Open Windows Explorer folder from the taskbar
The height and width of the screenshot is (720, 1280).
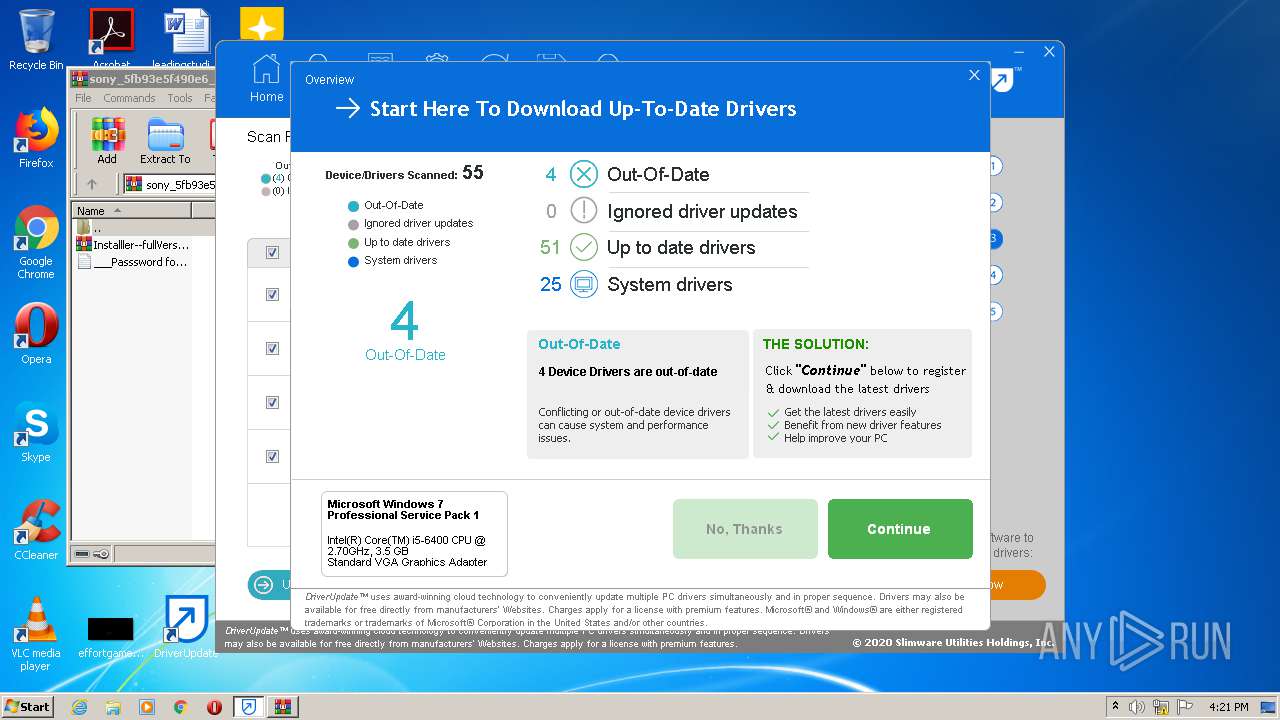pos(113,706)
